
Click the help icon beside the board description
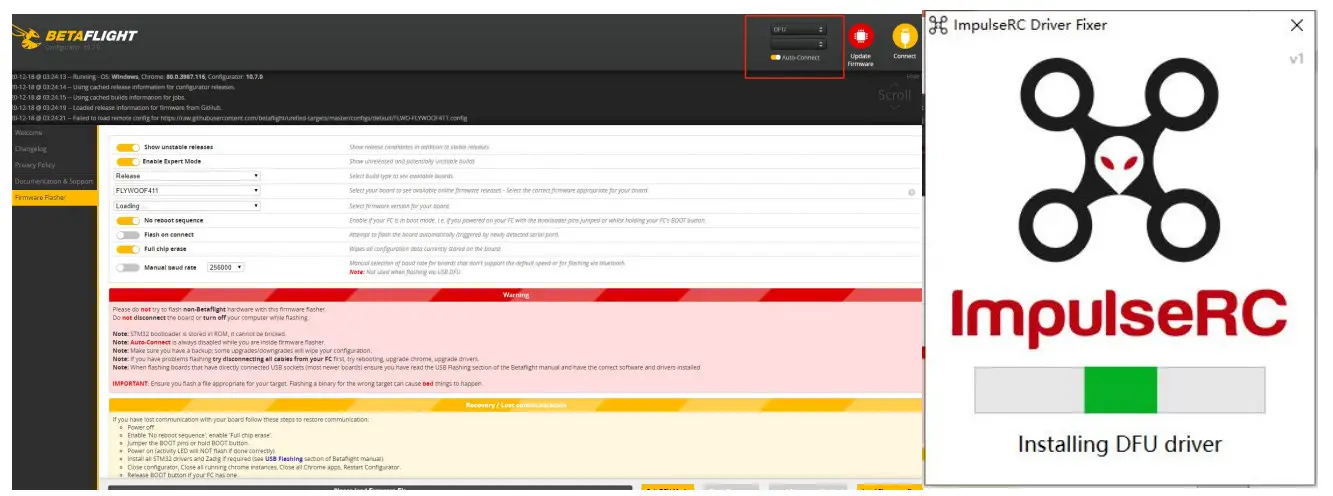pyautogui.click(x=911, y=191)
